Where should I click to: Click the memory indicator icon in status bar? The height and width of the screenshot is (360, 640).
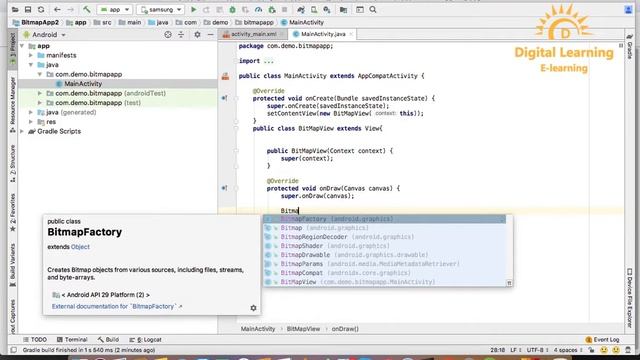coord(628,350)
